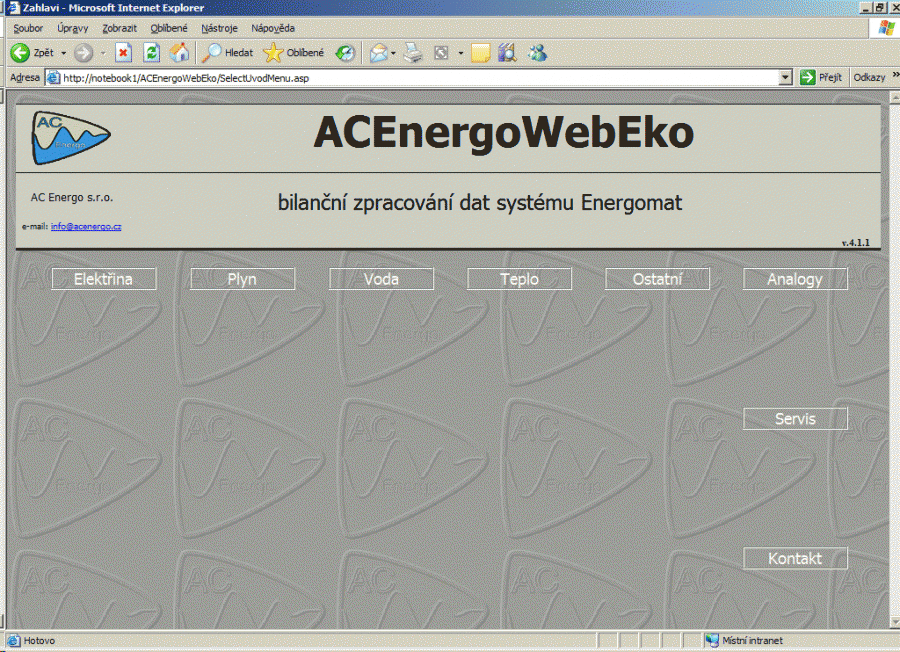Open the Elektřina section
Viewport: 900px width, 652px height.
[104, 279]
